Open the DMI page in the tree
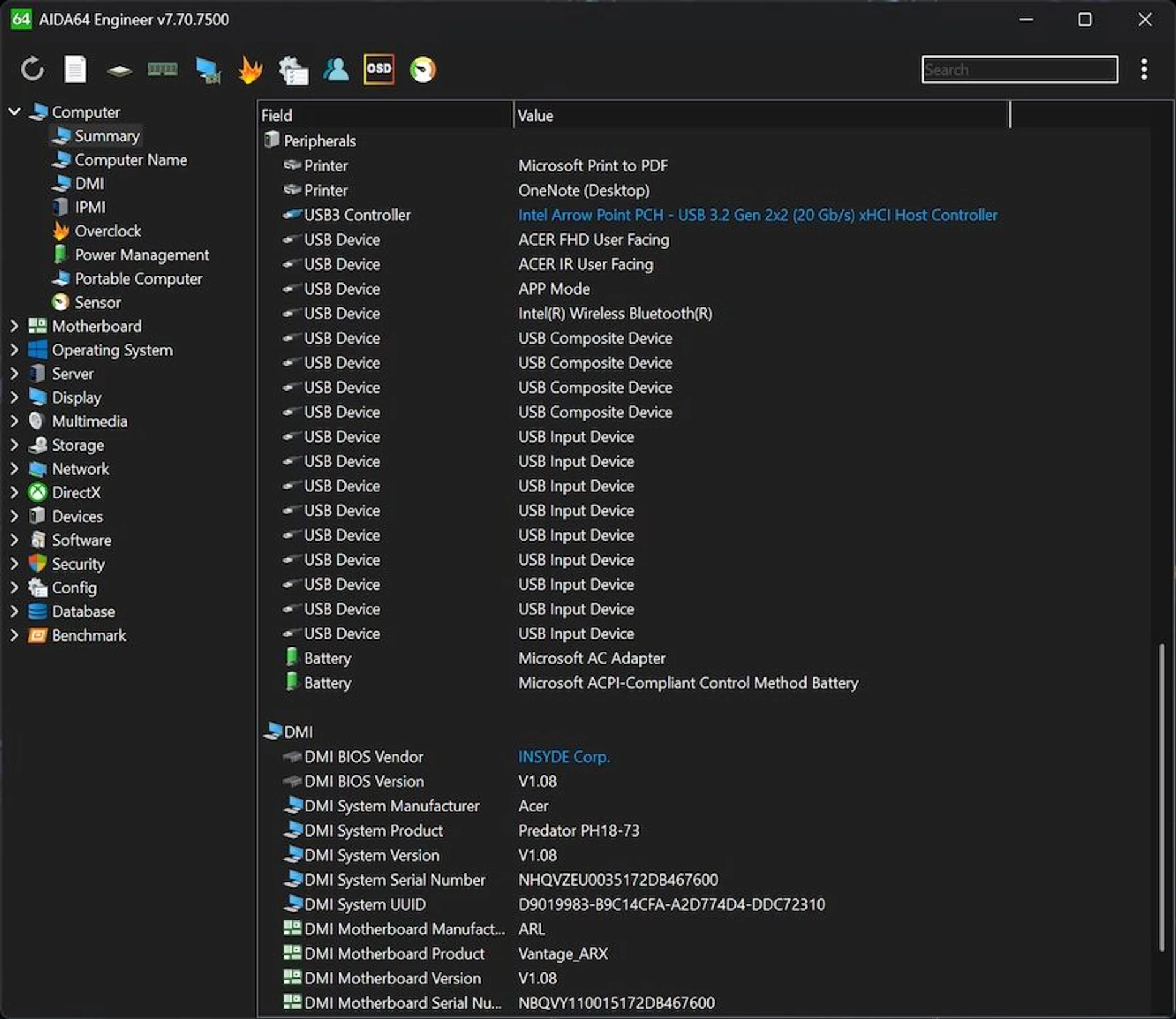The width and height of the screenshot is (1176, 1019). pos(78,183)
